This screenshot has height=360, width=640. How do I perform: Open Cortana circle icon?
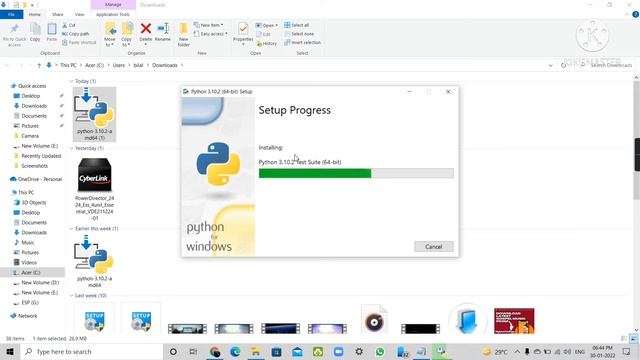[x=173, y=351]
